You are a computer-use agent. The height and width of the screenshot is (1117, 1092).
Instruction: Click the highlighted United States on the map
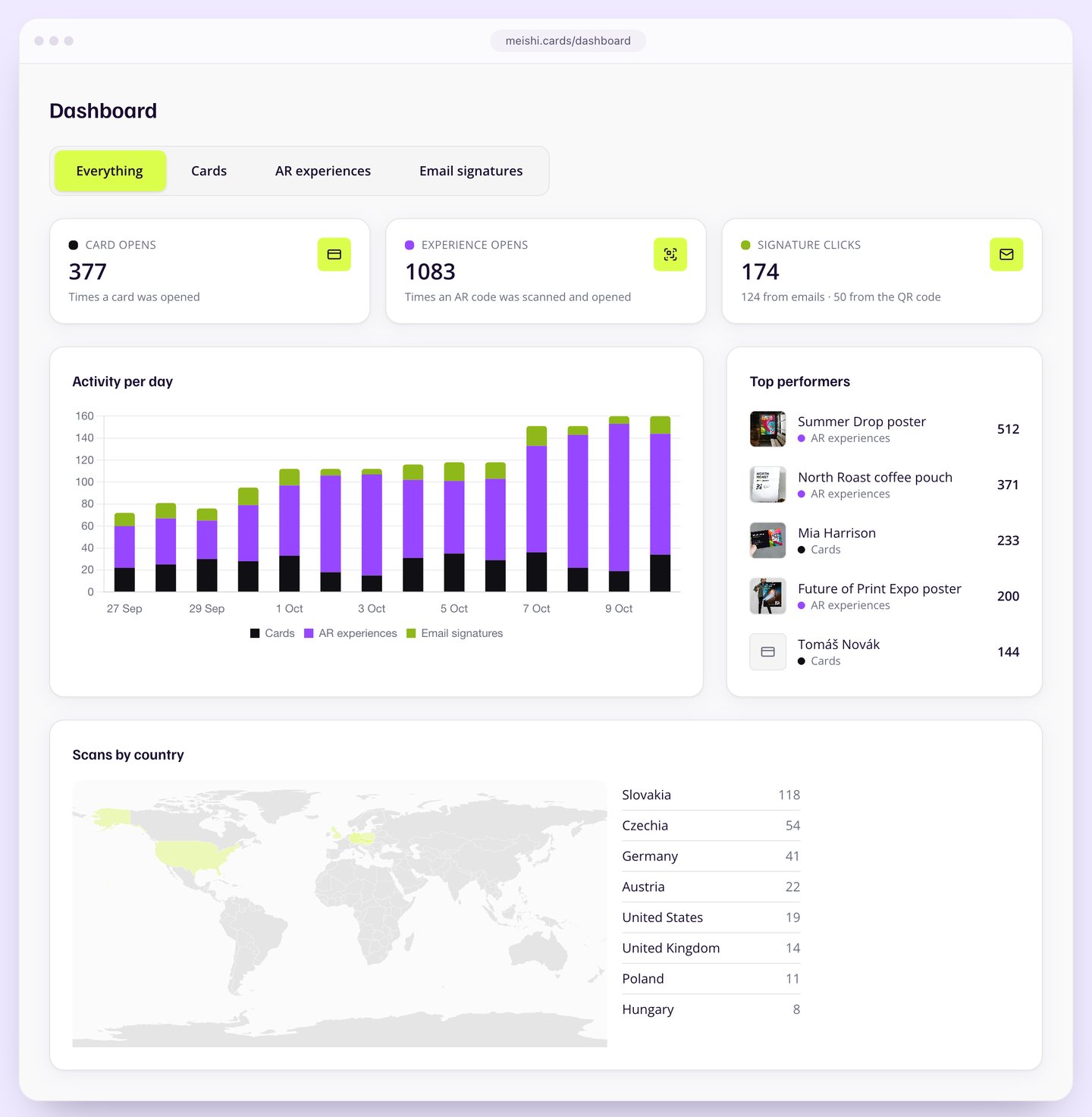[x=195, y=855]
